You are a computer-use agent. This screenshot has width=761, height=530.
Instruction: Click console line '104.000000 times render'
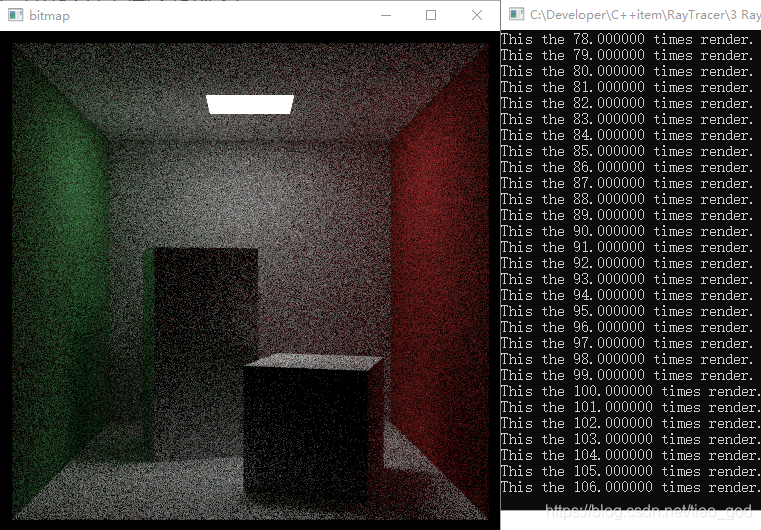pyautogui.click(x=631, y=456)
